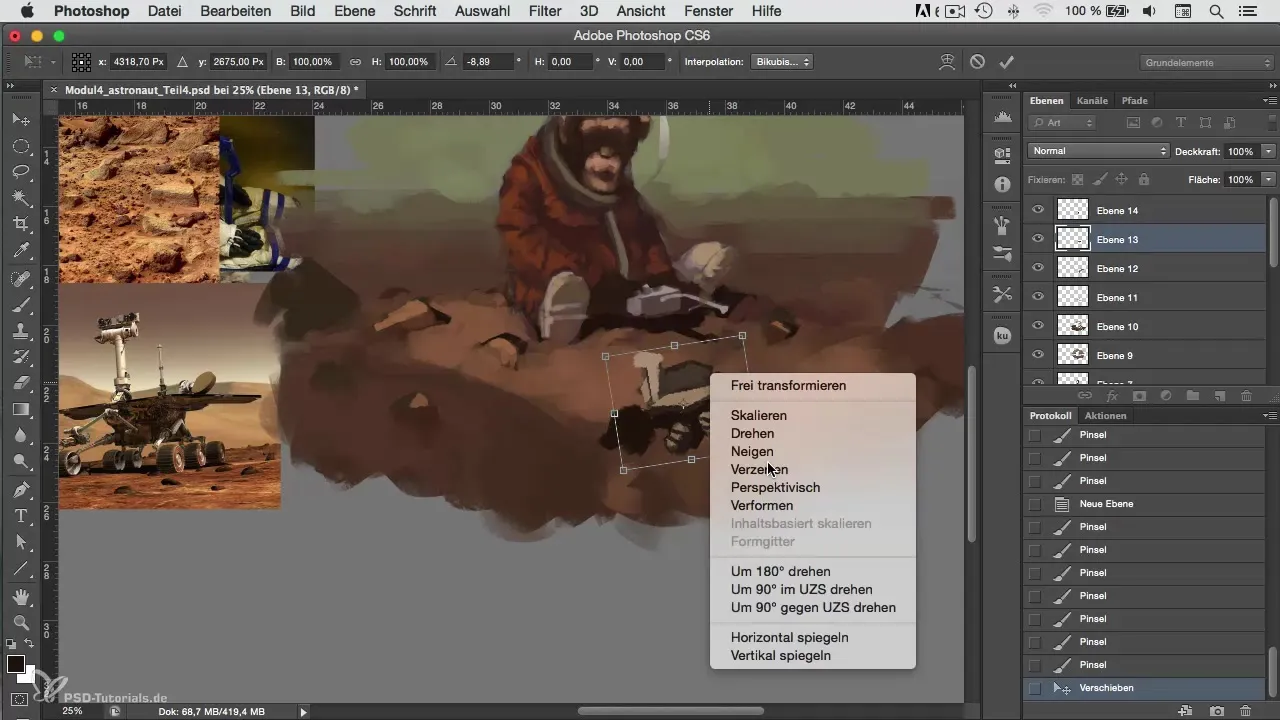Switch to the Aktionen tab
This screenshot has height=720, width=1280.
point(1105,415)
